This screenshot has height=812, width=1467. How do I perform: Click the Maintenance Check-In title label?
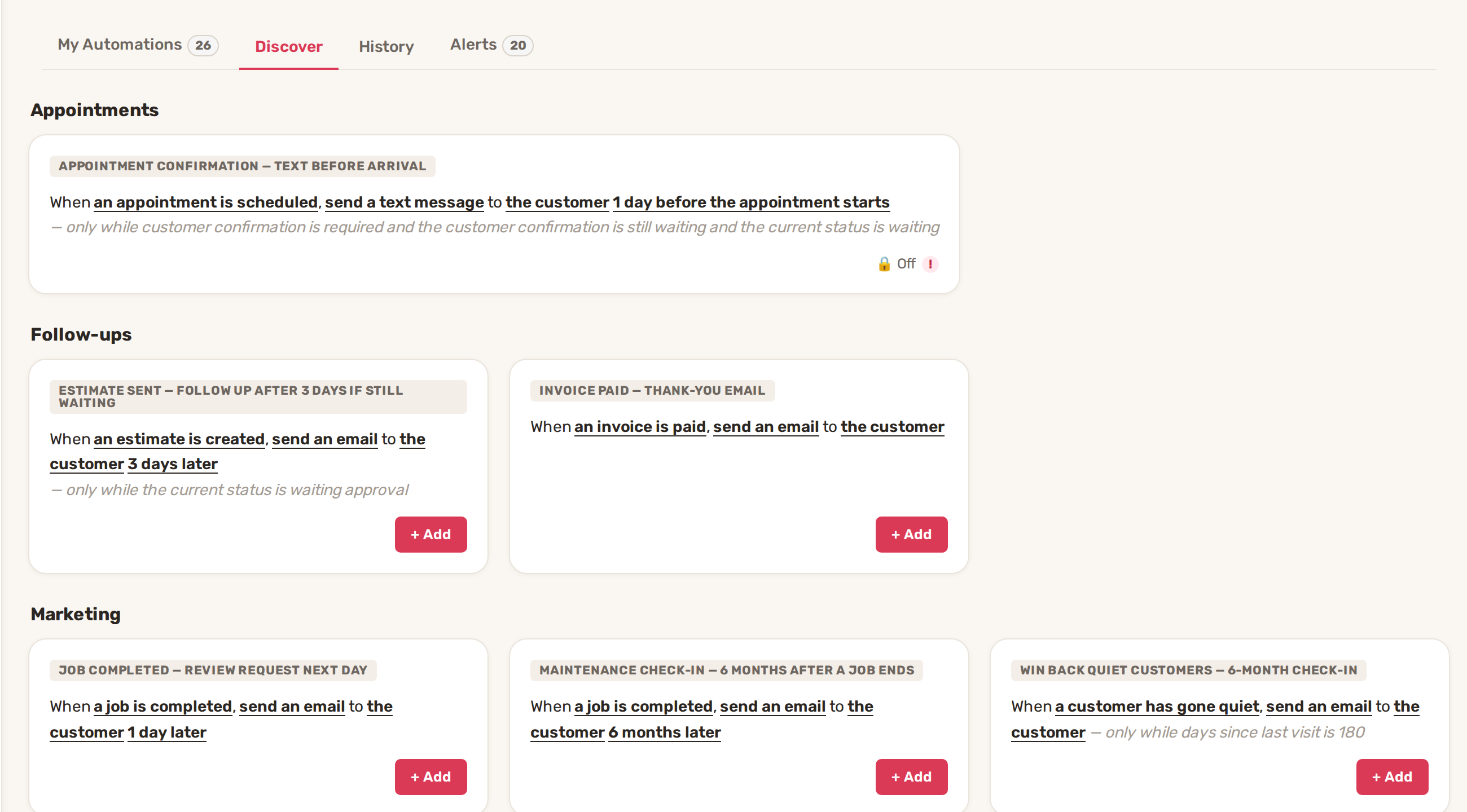point(727,670)
